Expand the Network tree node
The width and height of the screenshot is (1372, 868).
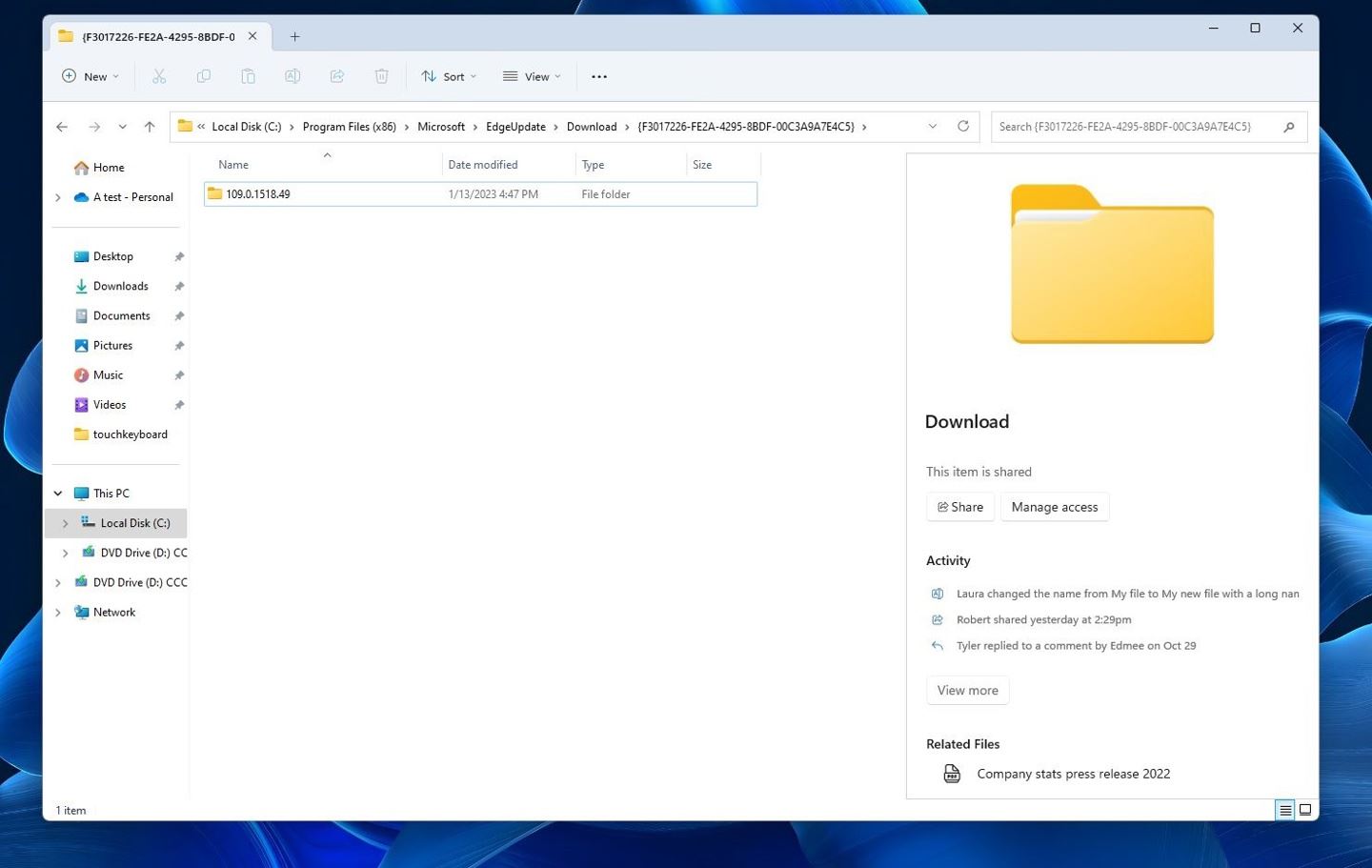coord(58,613)
